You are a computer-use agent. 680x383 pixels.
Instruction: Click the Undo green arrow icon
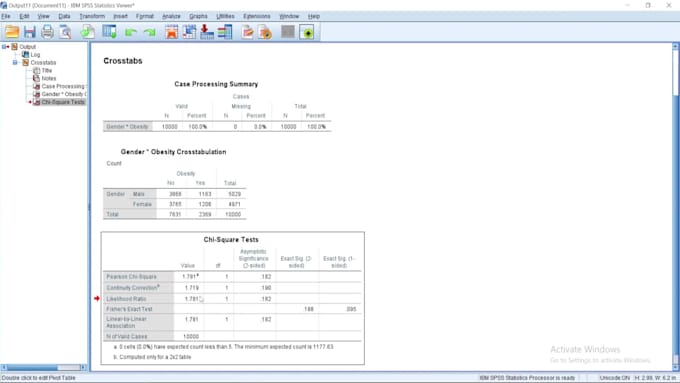(x=131, y=32)
